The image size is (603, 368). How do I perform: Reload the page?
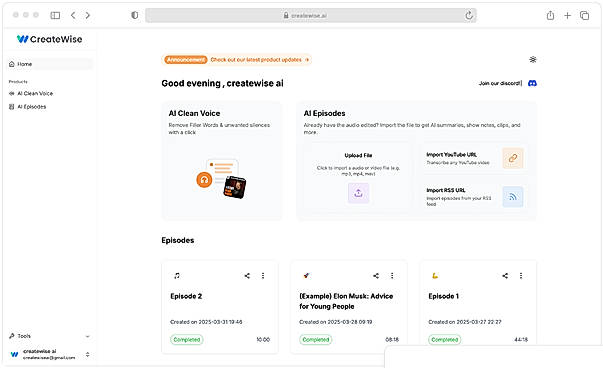point(469,15)
